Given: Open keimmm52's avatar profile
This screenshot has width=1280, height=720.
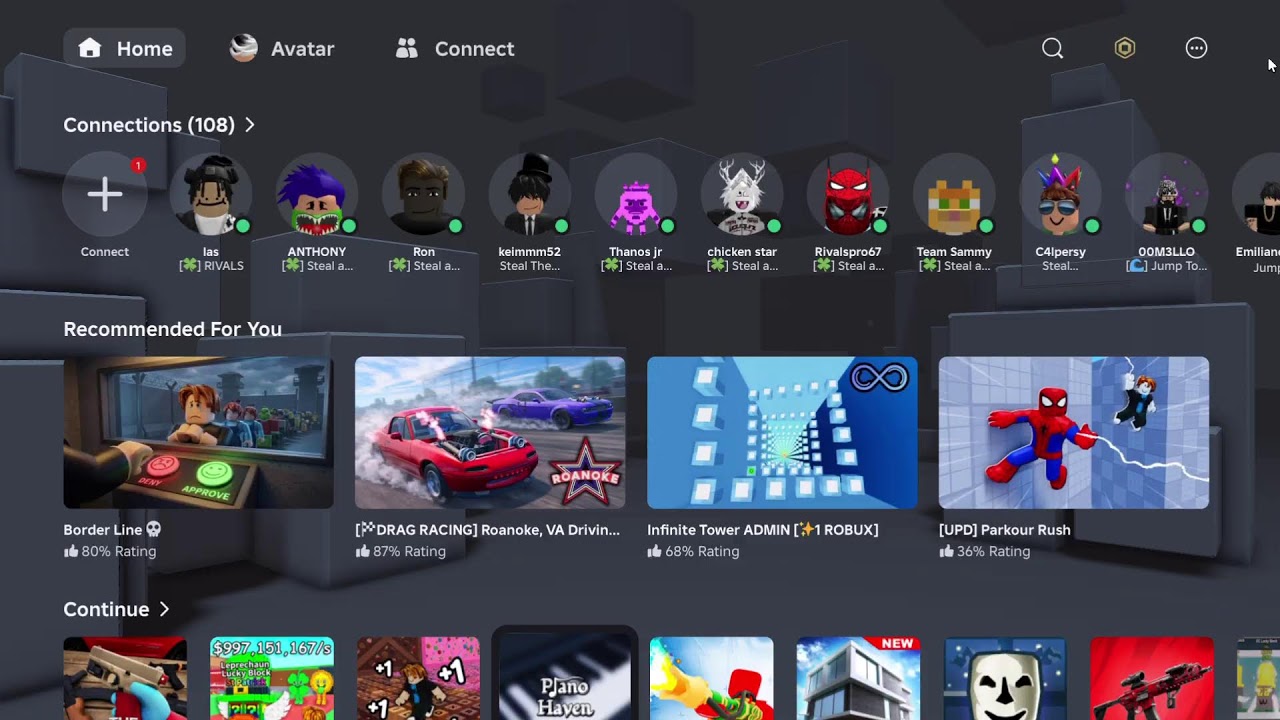Looking at the screenshot, I should click(x=530, y=194).
